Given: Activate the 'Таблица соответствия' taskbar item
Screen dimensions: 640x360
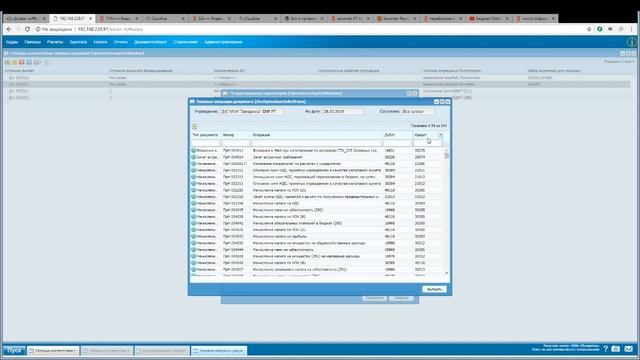Looking at the screenshot, I should coord(53,351).
